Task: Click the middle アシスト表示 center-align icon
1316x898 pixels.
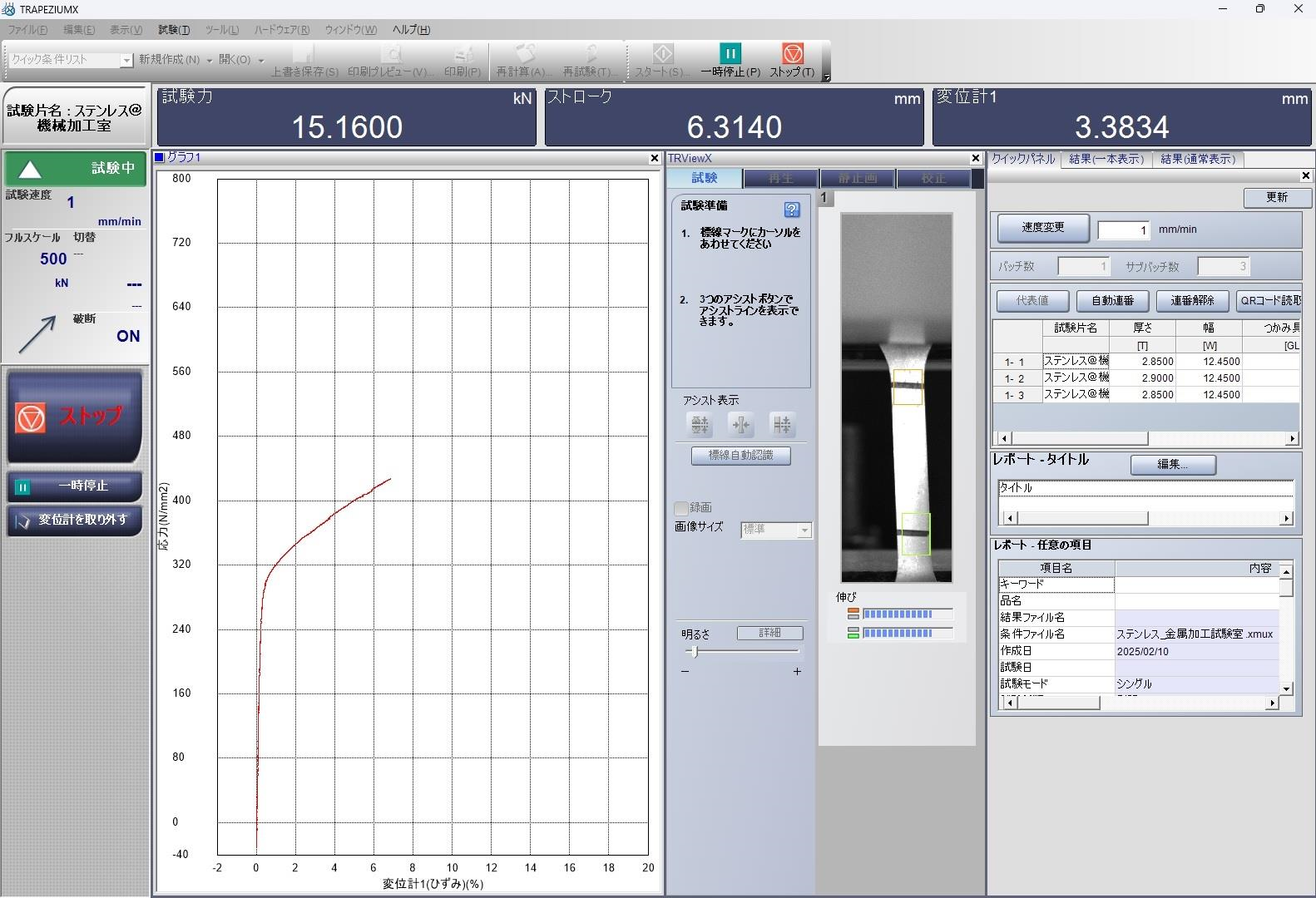Action: [x=740, y=425]
